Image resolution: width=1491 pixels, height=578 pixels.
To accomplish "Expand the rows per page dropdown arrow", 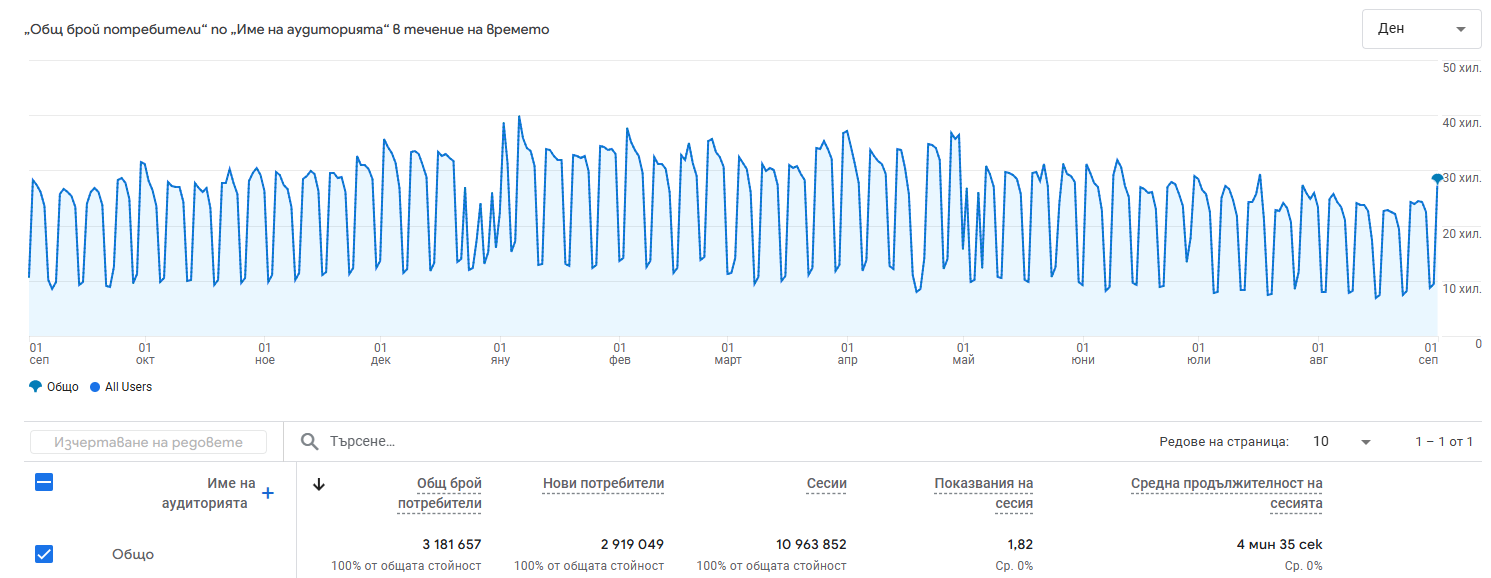I will point(1366,442).
